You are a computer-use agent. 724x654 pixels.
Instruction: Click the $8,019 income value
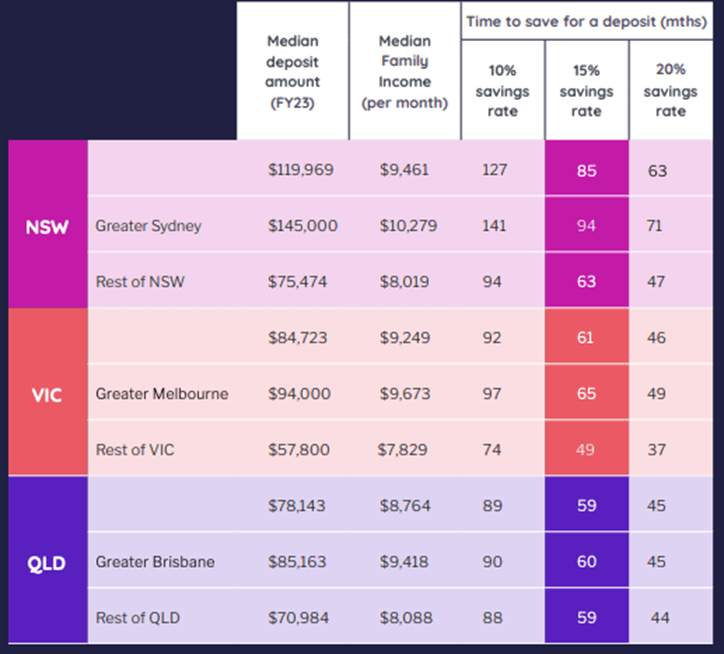[x=404, y=281]
